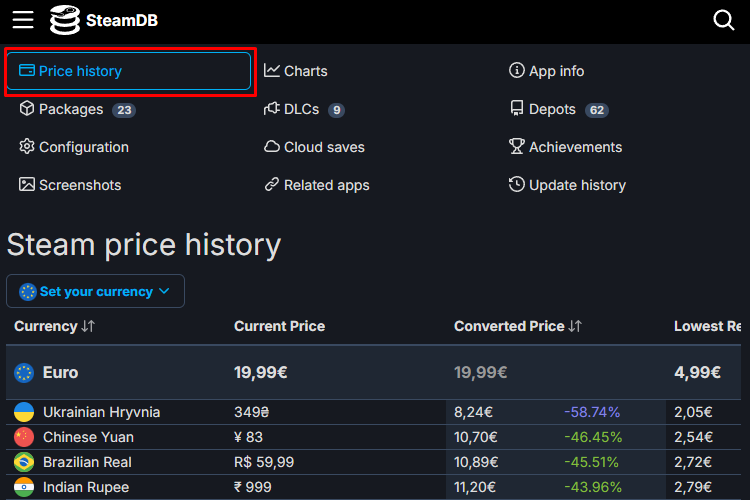This screenshot has width=750, height=500.
Task: Click the chevron on Set your currency
Action: coord(164,291)
